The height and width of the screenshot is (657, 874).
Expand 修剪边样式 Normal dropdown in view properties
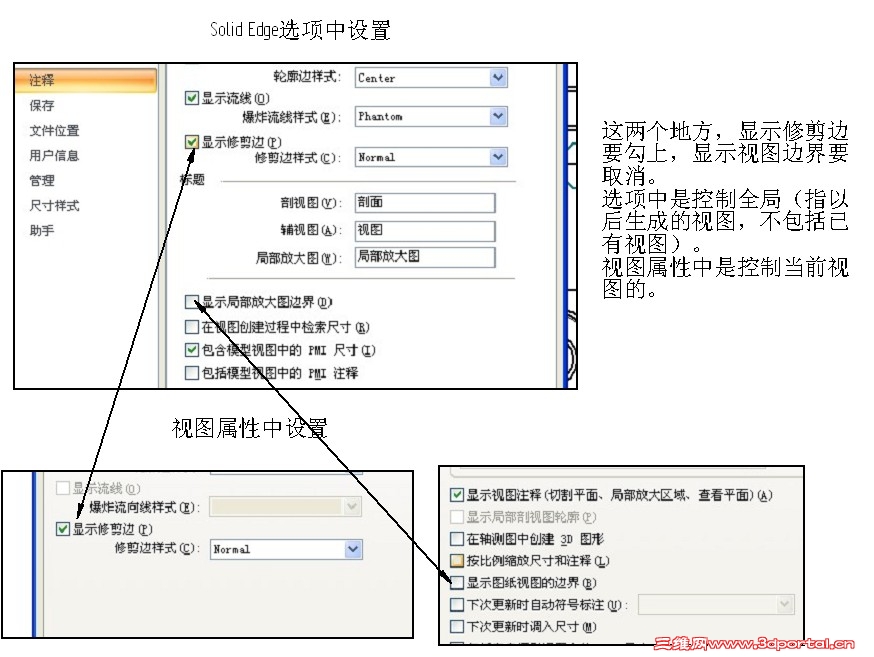pos(353,549)
